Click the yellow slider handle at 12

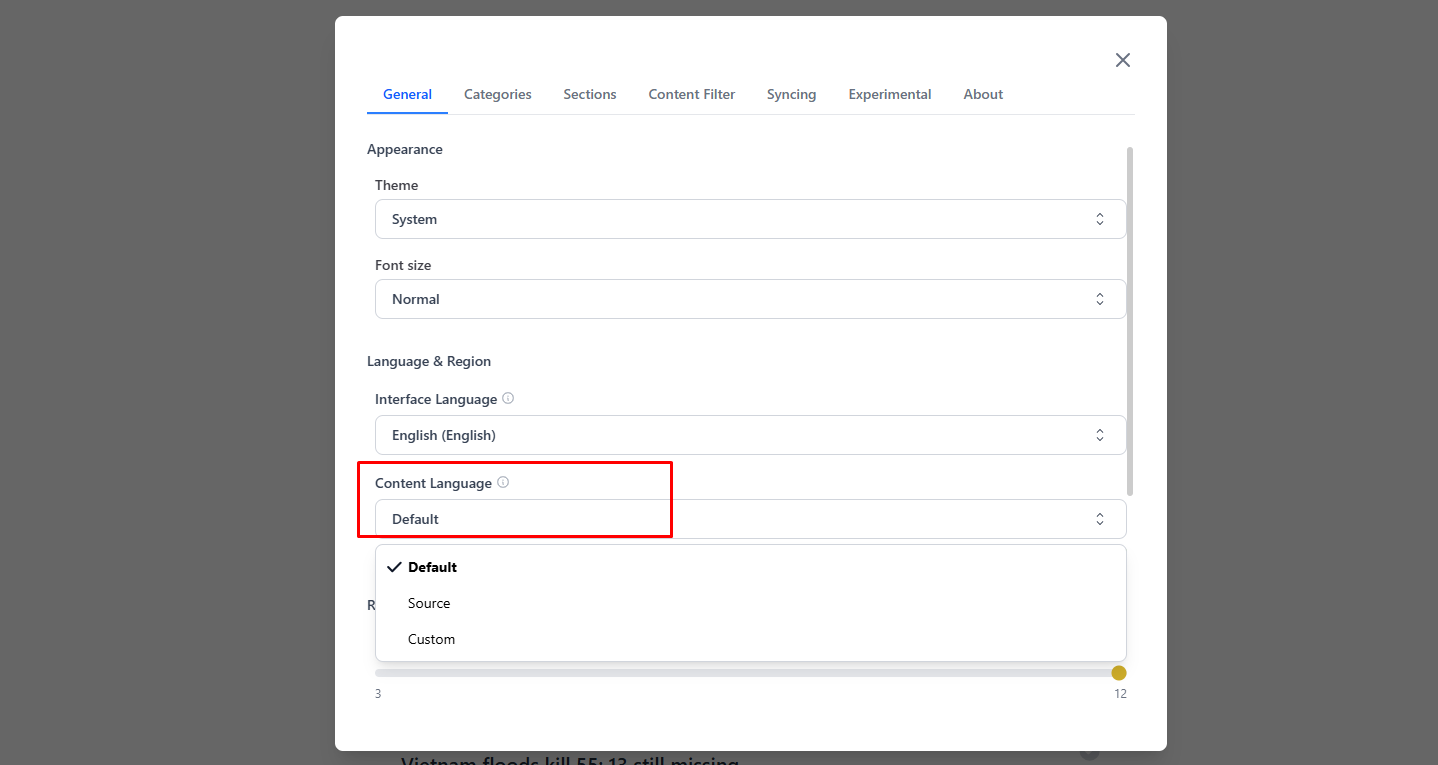[1119, 673]
